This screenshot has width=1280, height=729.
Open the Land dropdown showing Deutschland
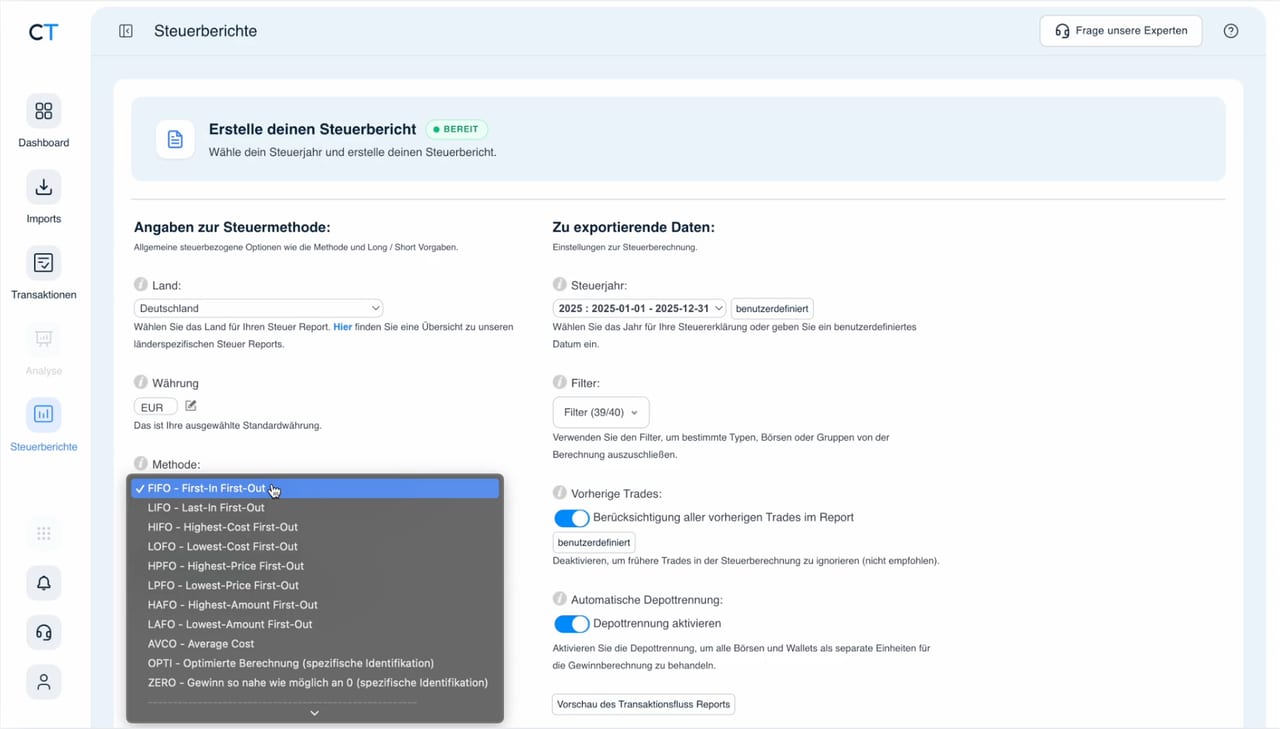258,309
